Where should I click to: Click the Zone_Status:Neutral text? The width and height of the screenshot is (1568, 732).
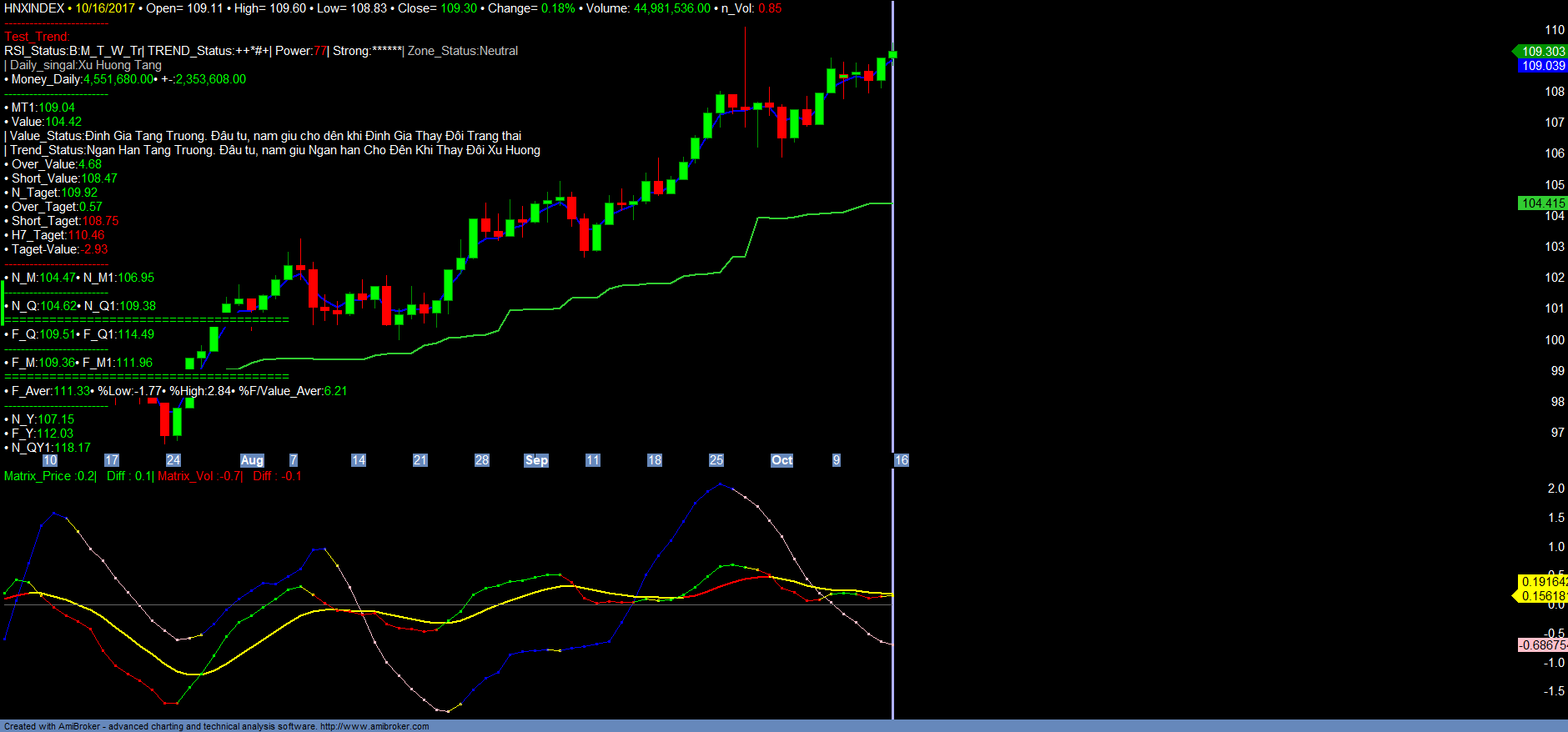coord(463,51)
